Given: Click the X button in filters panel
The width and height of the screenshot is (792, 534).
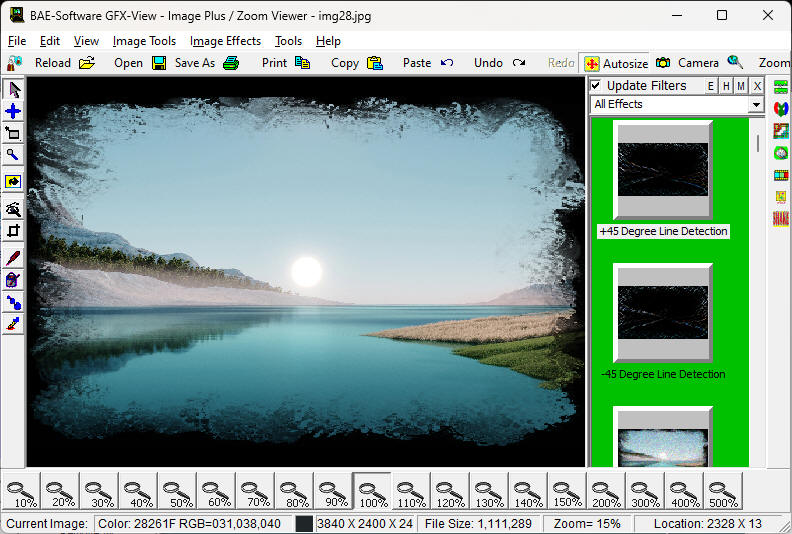Looking at the screenshot, I should (x=757, y=86).
